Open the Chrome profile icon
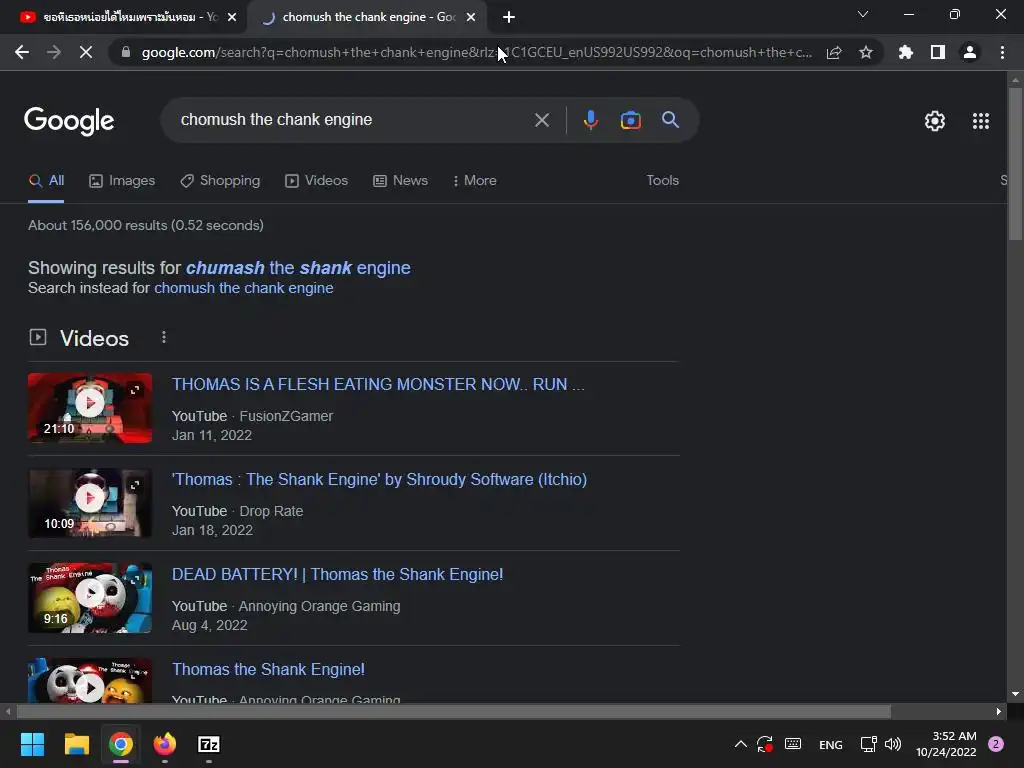The width and height of the screenshot is (1024, 768). (970, 52)
